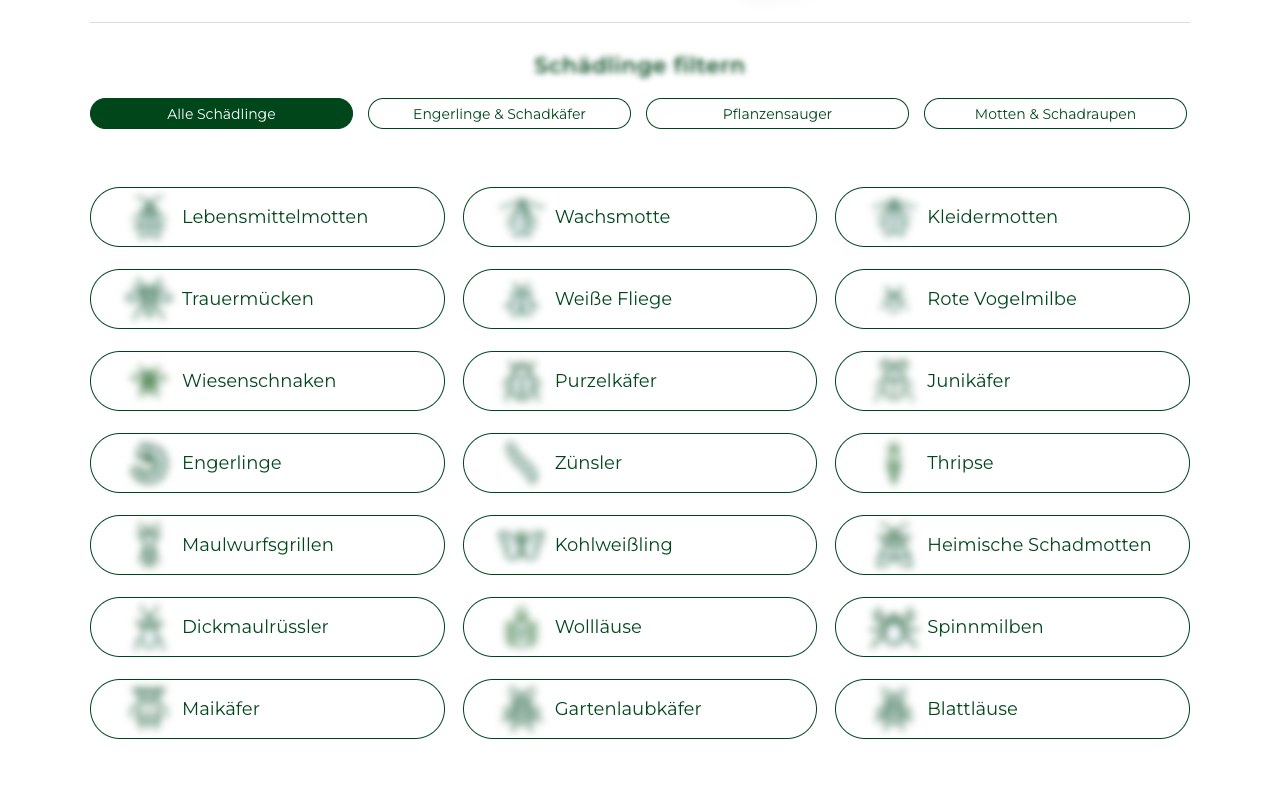Choose the Blattläuse pest button

click(1012, 709)
